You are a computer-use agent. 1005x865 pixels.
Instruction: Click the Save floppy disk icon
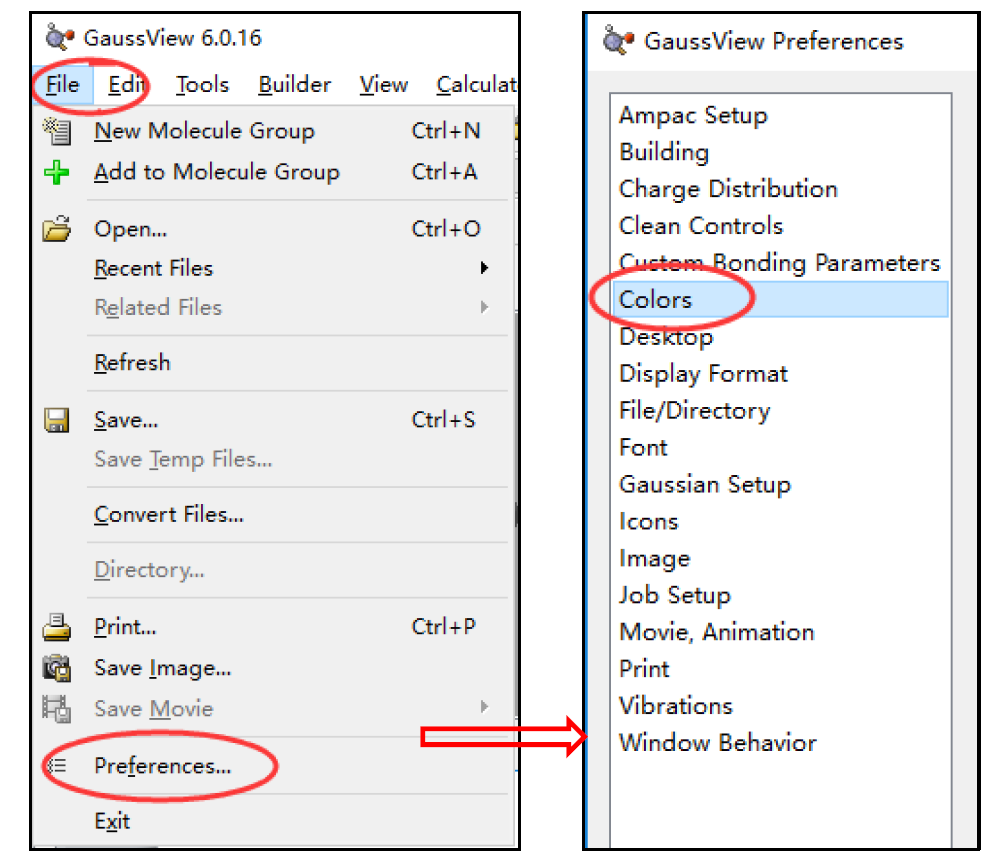[x=57, y=420]
